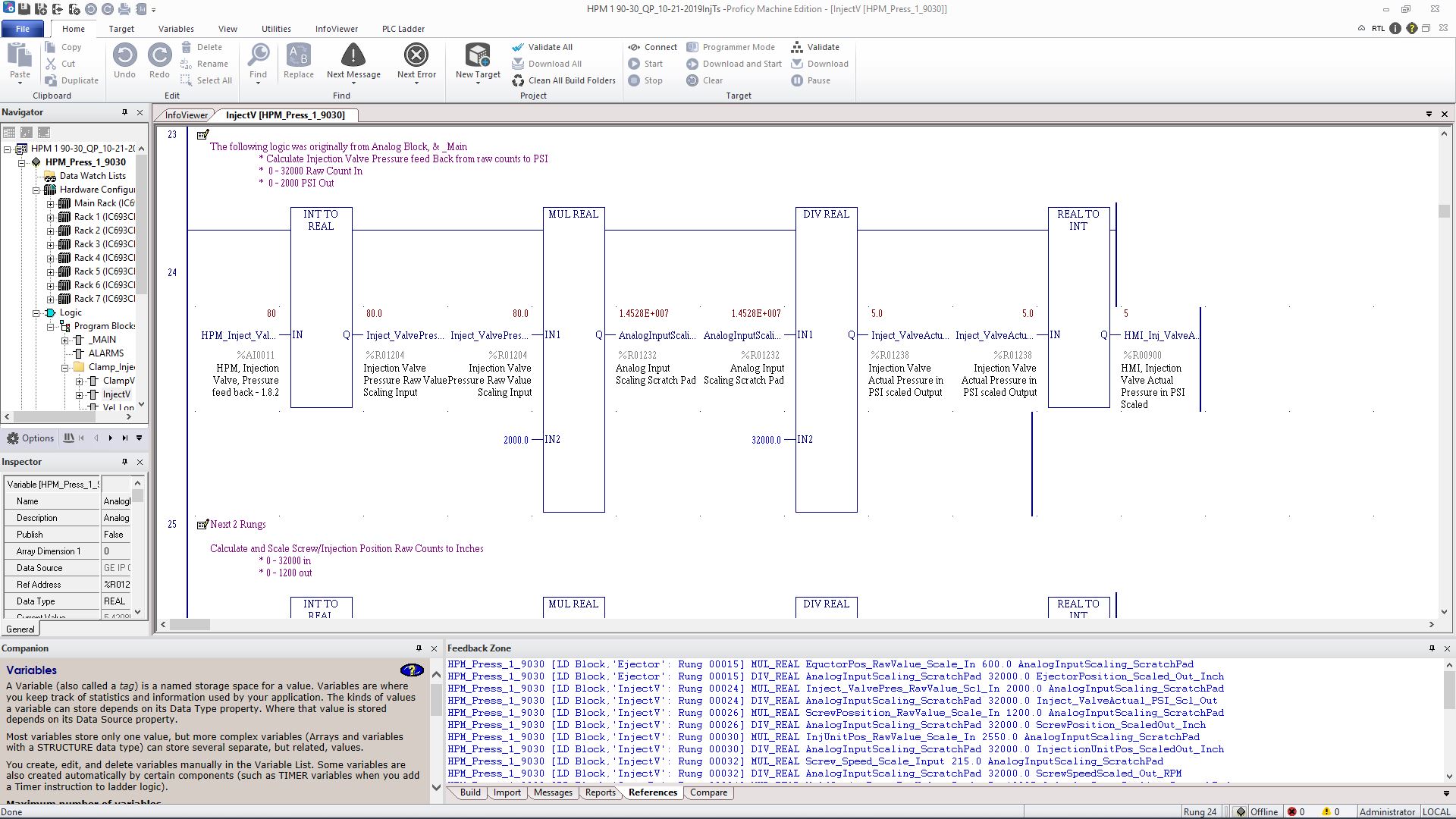Open Companion help question mark icon
The height and width of the screenshot is (819, 1456).
412,670
